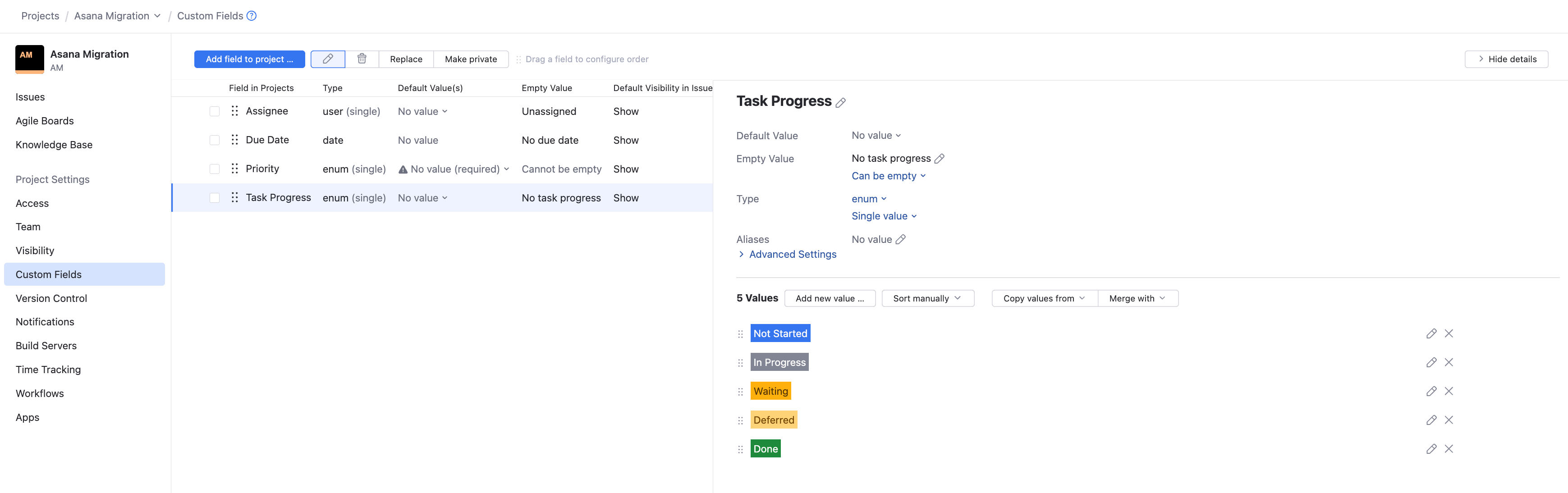Click the pencil icon beside Task Progress title
Viewport: 1568px width, 493px height.
tap(841, 102)
